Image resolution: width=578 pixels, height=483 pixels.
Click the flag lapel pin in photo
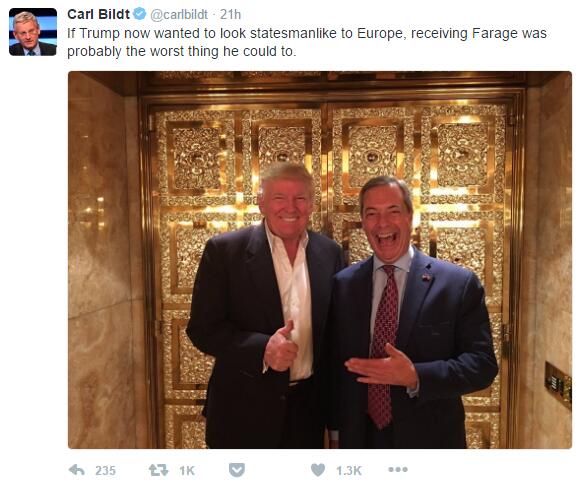(426, 277)
